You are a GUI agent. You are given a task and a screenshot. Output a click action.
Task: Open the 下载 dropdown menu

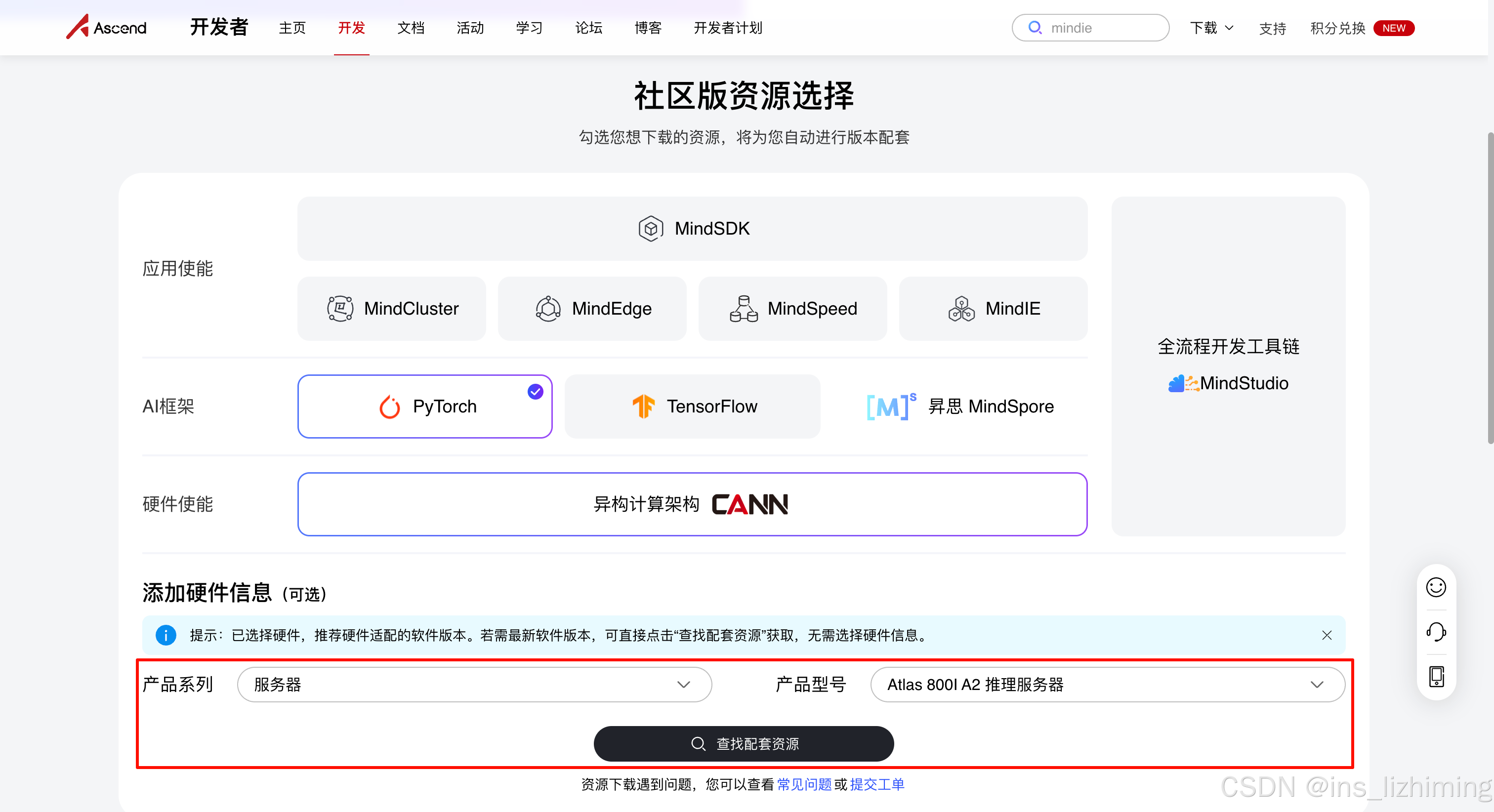tap(1211, 28)
